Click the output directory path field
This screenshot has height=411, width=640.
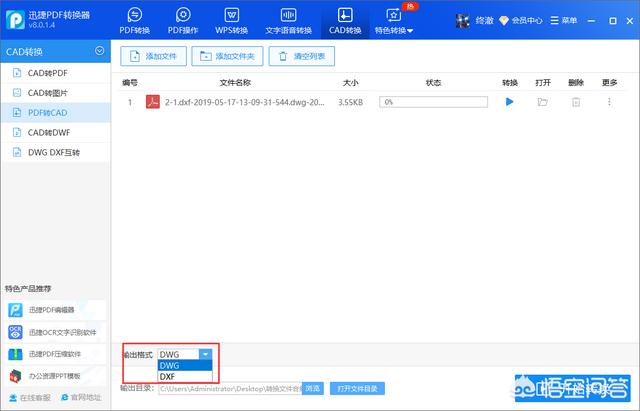coord(230,389)
